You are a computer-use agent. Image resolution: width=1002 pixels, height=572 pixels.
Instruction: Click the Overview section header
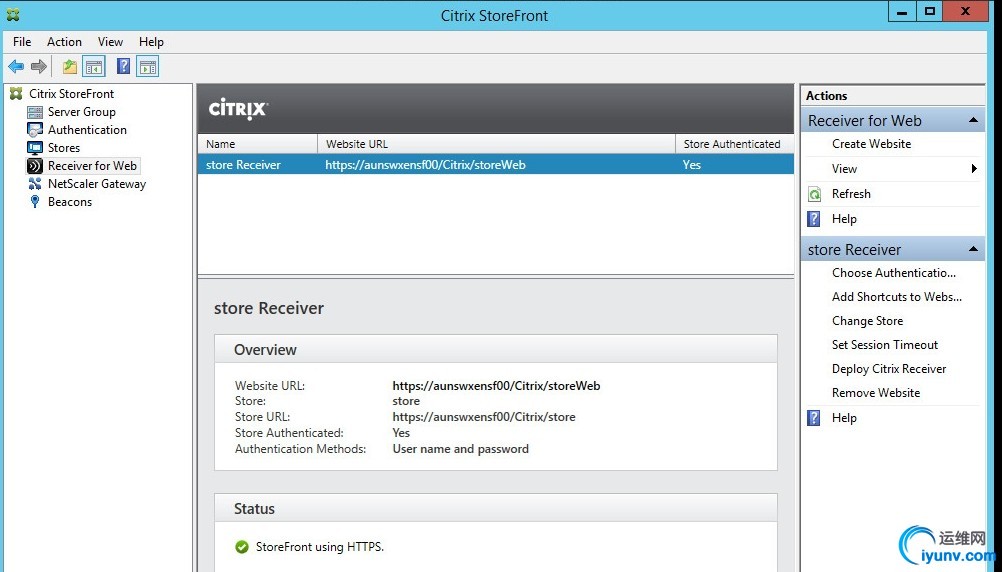pyautogui.click(x=496, y=350)
